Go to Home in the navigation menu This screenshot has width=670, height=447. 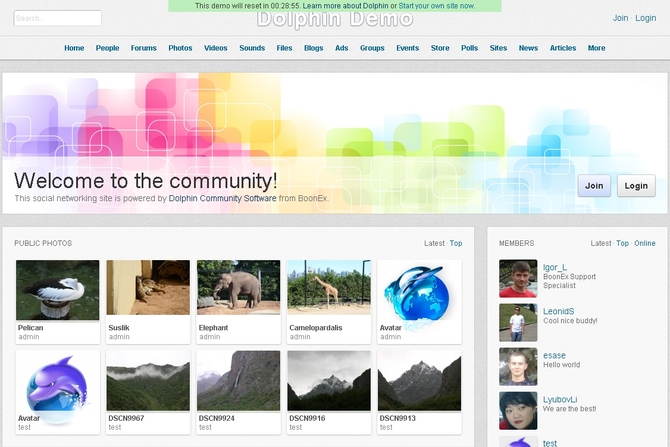pos(74,48)
